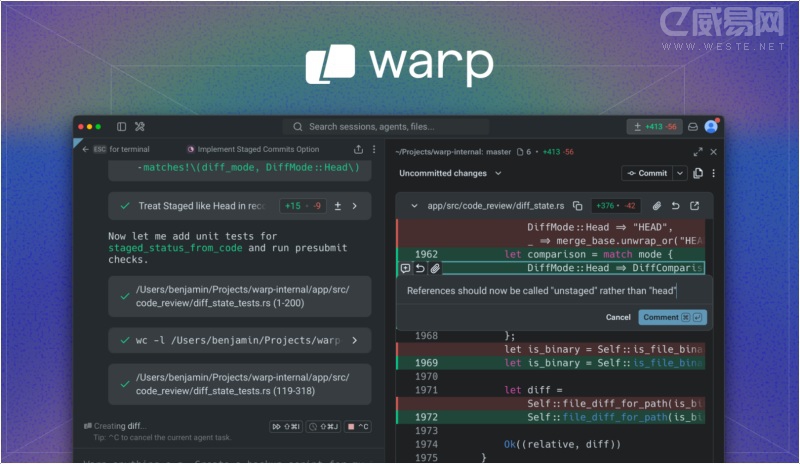The height and width of the screenshot is (464, 800).
Task: Click in the review comment text box
Action: [x=554, y=290]
